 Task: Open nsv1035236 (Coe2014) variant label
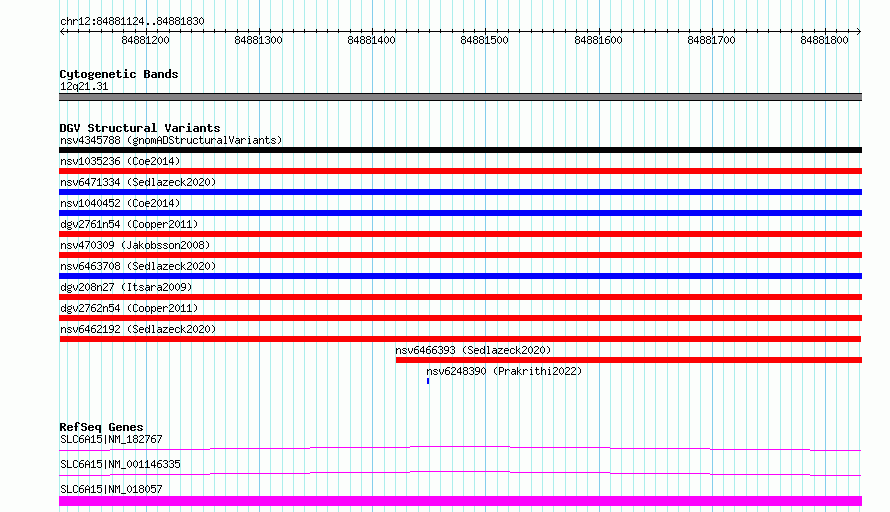click(x=120, y=161)
